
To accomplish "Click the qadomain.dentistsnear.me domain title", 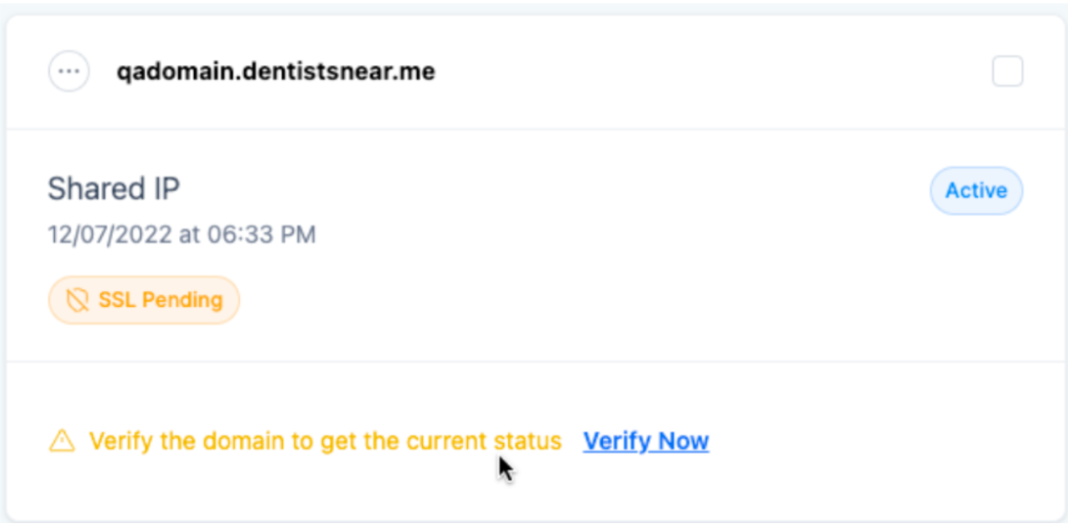I will 276,72.
